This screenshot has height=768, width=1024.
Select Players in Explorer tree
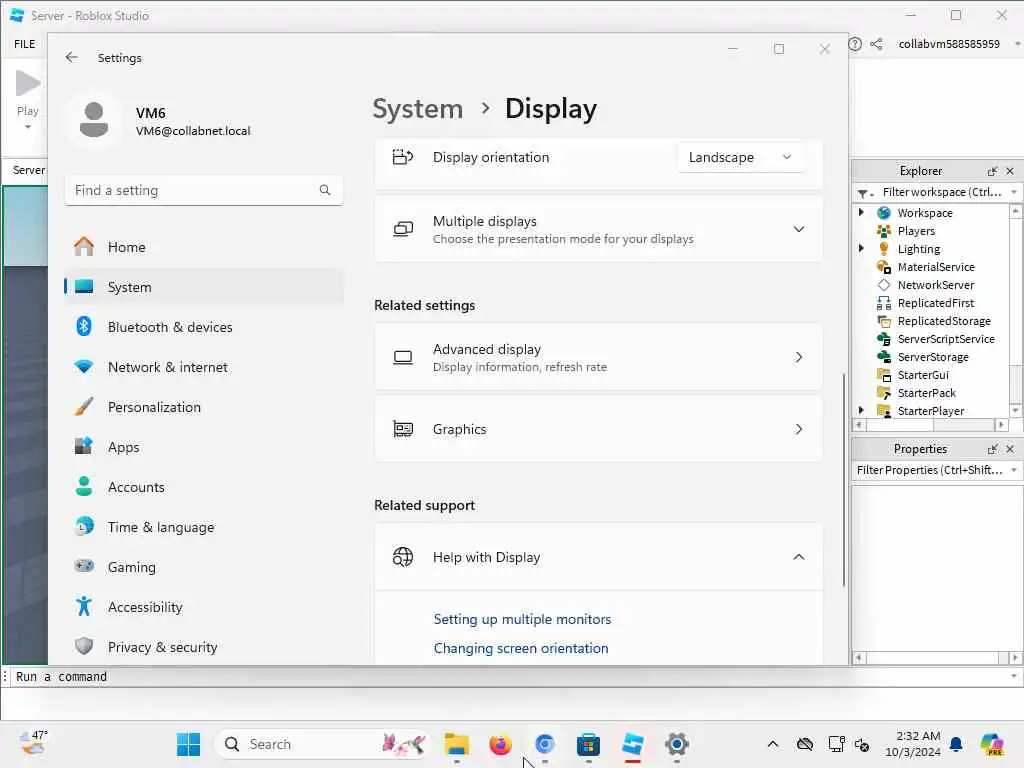pyautogui.click(x=916, y=231)
